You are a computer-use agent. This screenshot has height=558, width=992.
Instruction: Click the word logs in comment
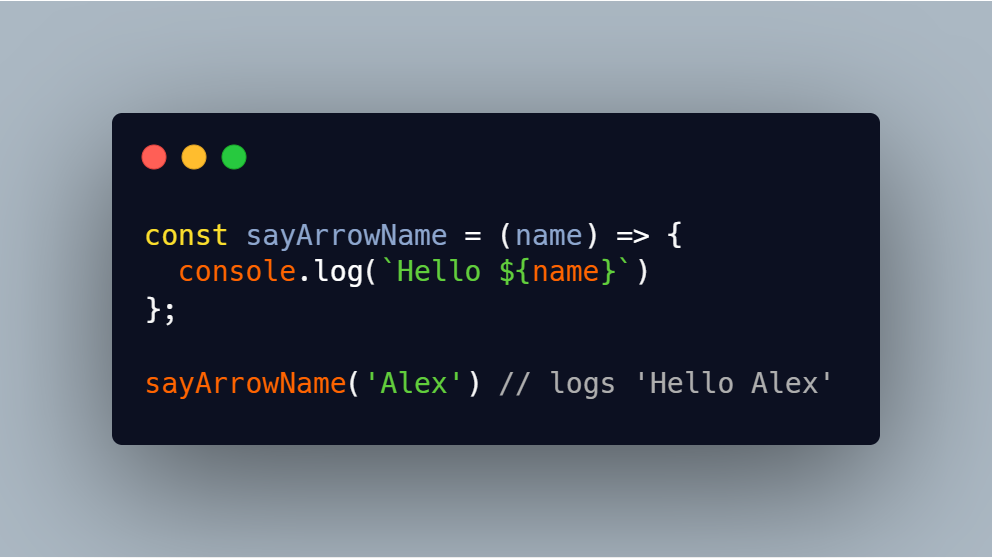point(583,384)
